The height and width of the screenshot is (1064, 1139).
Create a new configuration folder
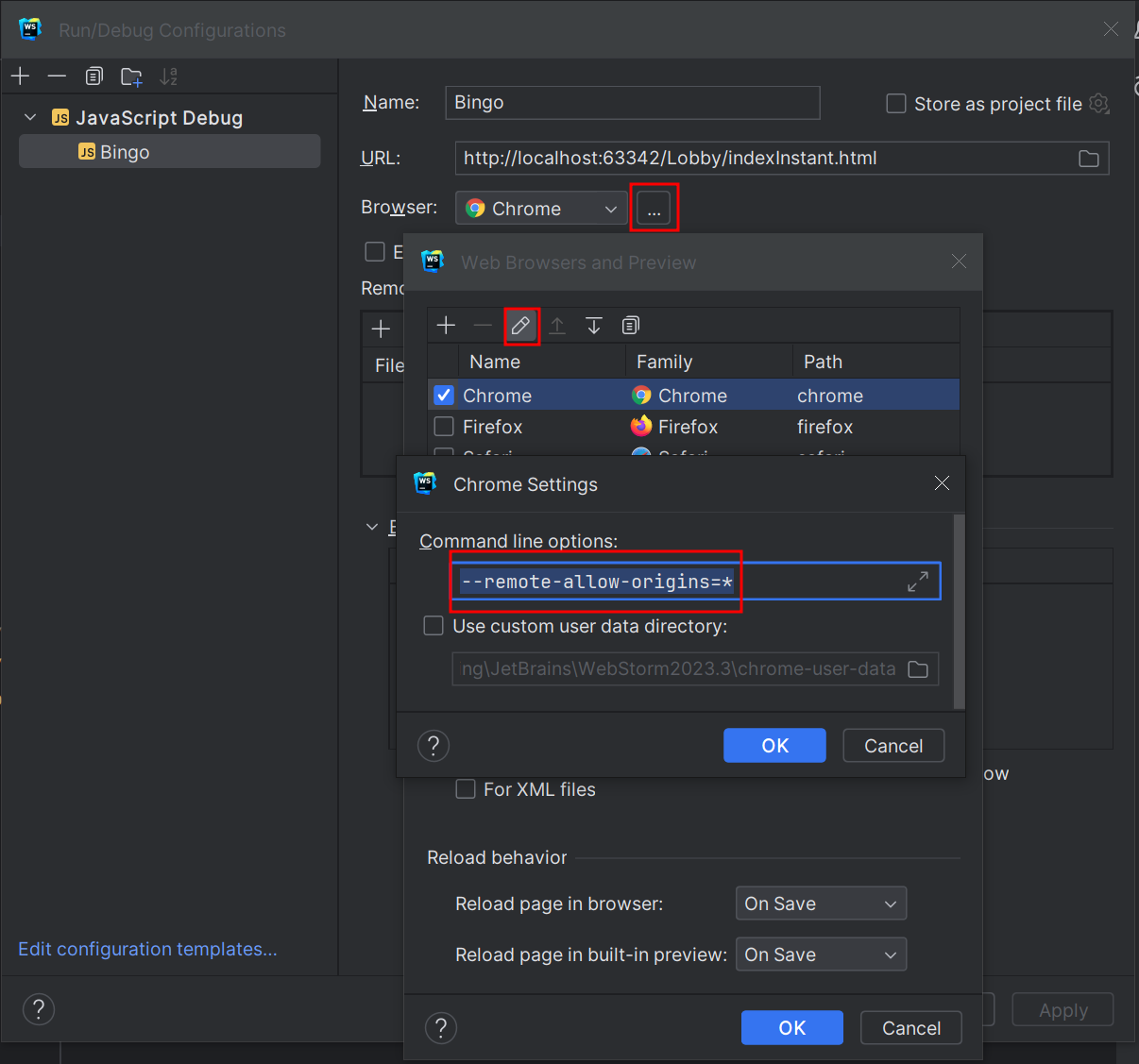point(131,76)
